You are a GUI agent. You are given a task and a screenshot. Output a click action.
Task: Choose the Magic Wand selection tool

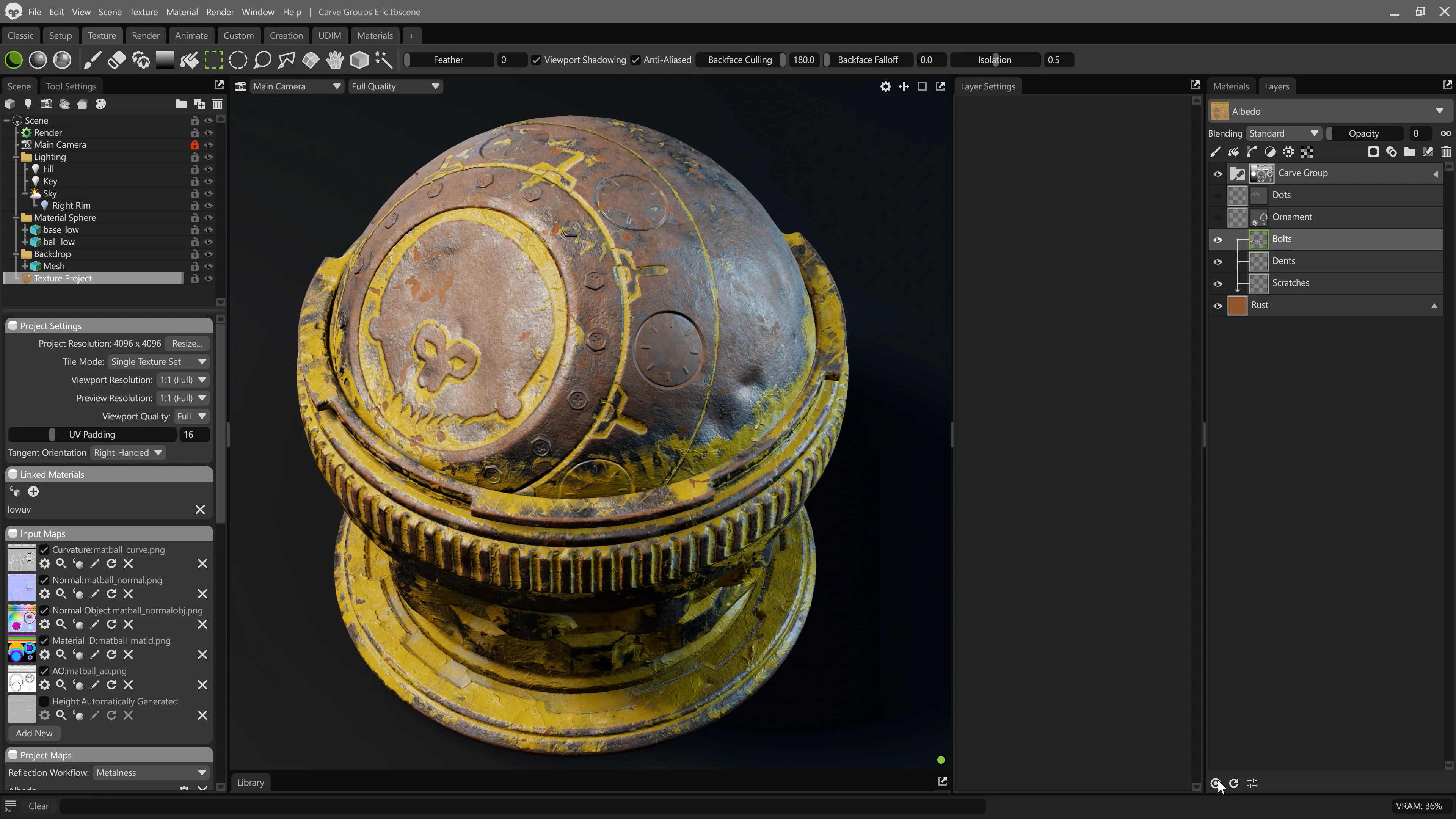point(384,60)
